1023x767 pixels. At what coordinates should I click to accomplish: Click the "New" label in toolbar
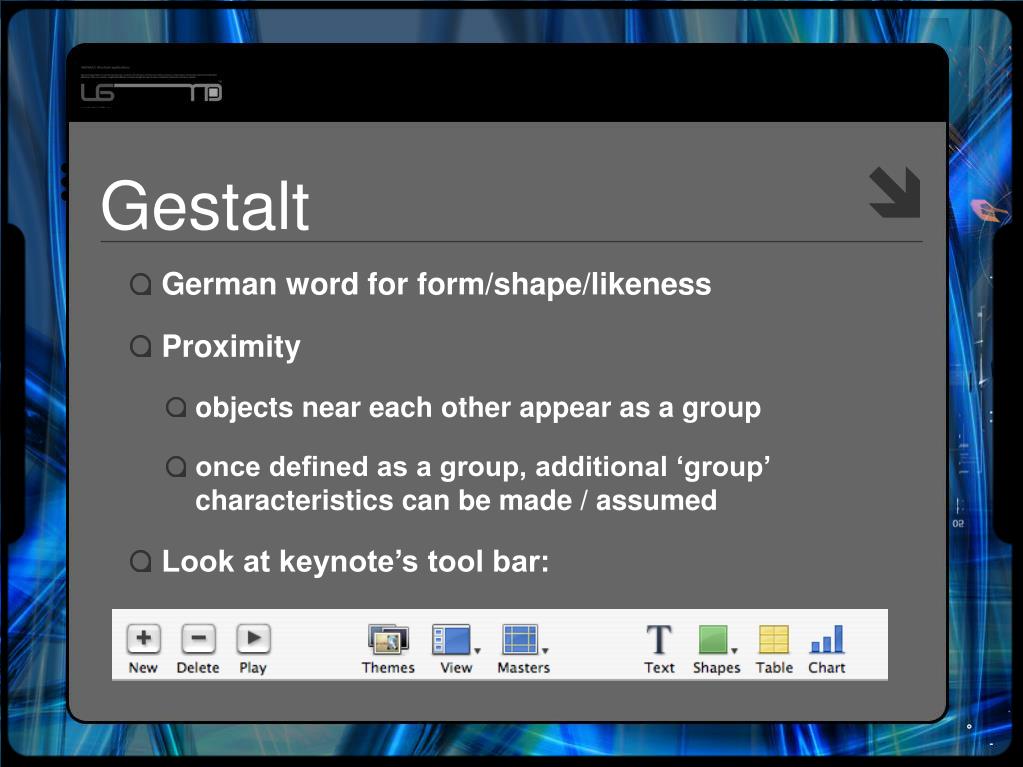pos(143,668)
